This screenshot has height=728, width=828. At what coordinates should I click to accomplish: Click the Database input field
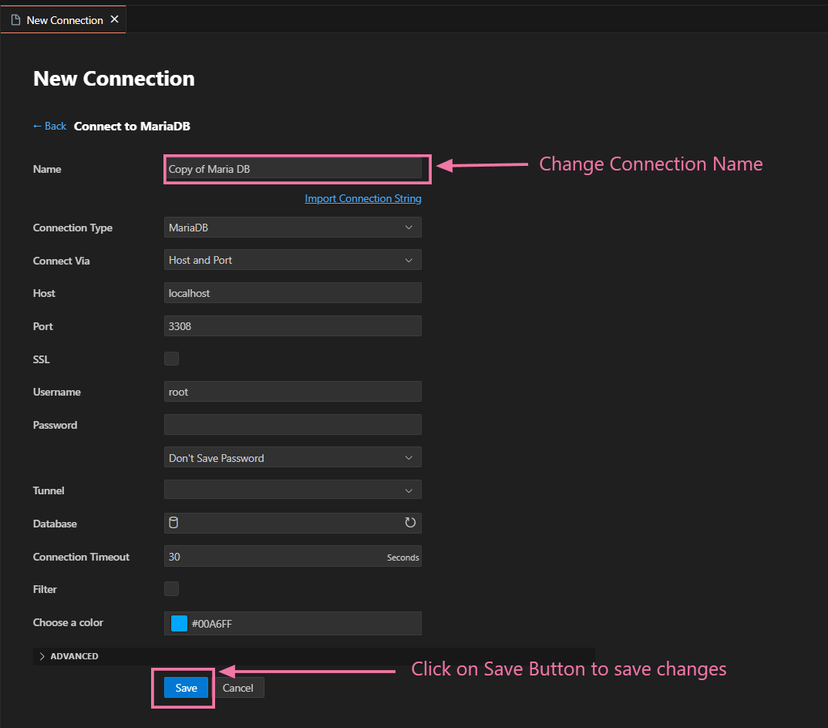point(293,523)
